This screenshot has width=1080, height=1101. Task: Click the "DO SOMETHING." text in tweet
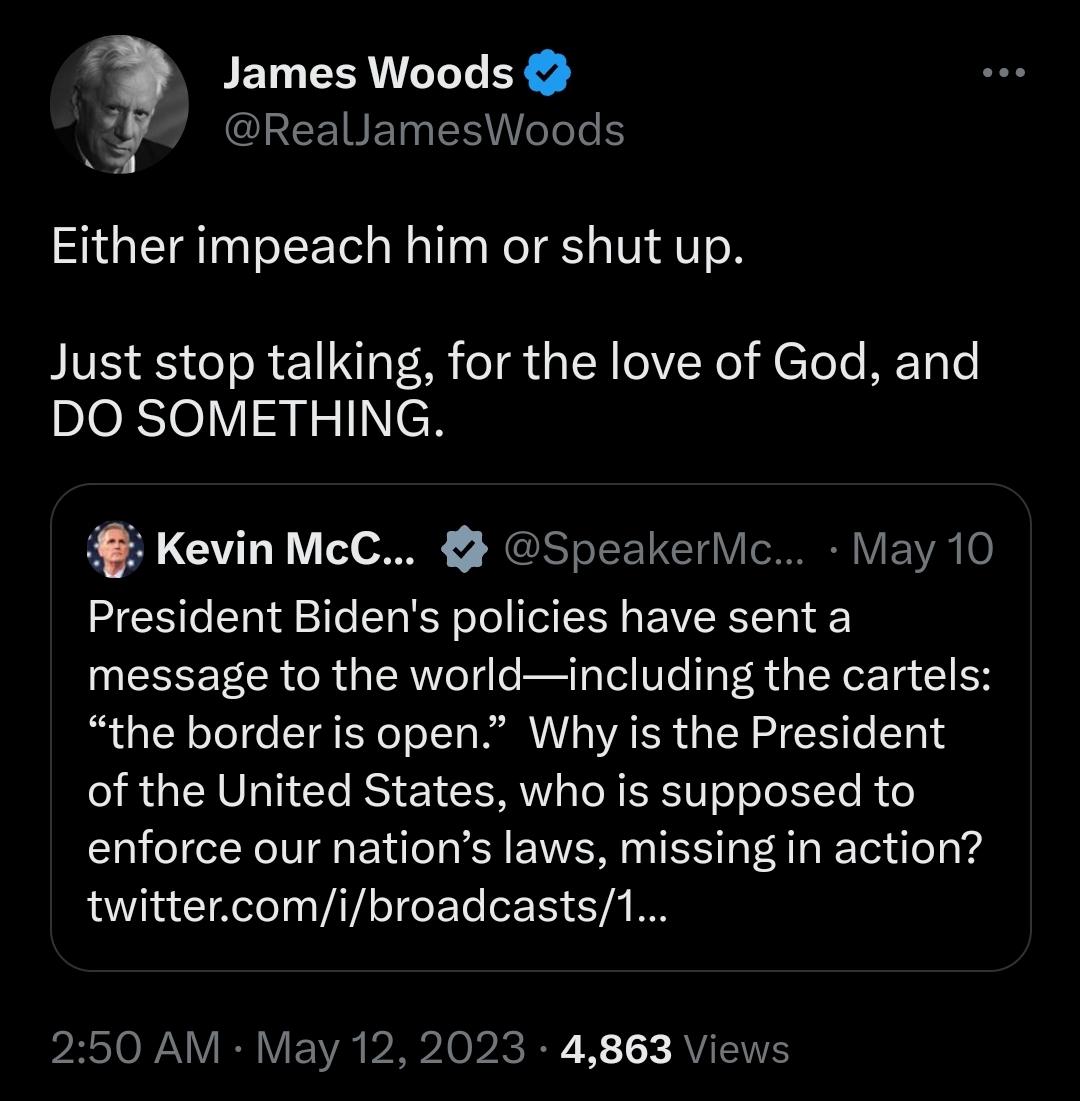click(x=246, y=420)
